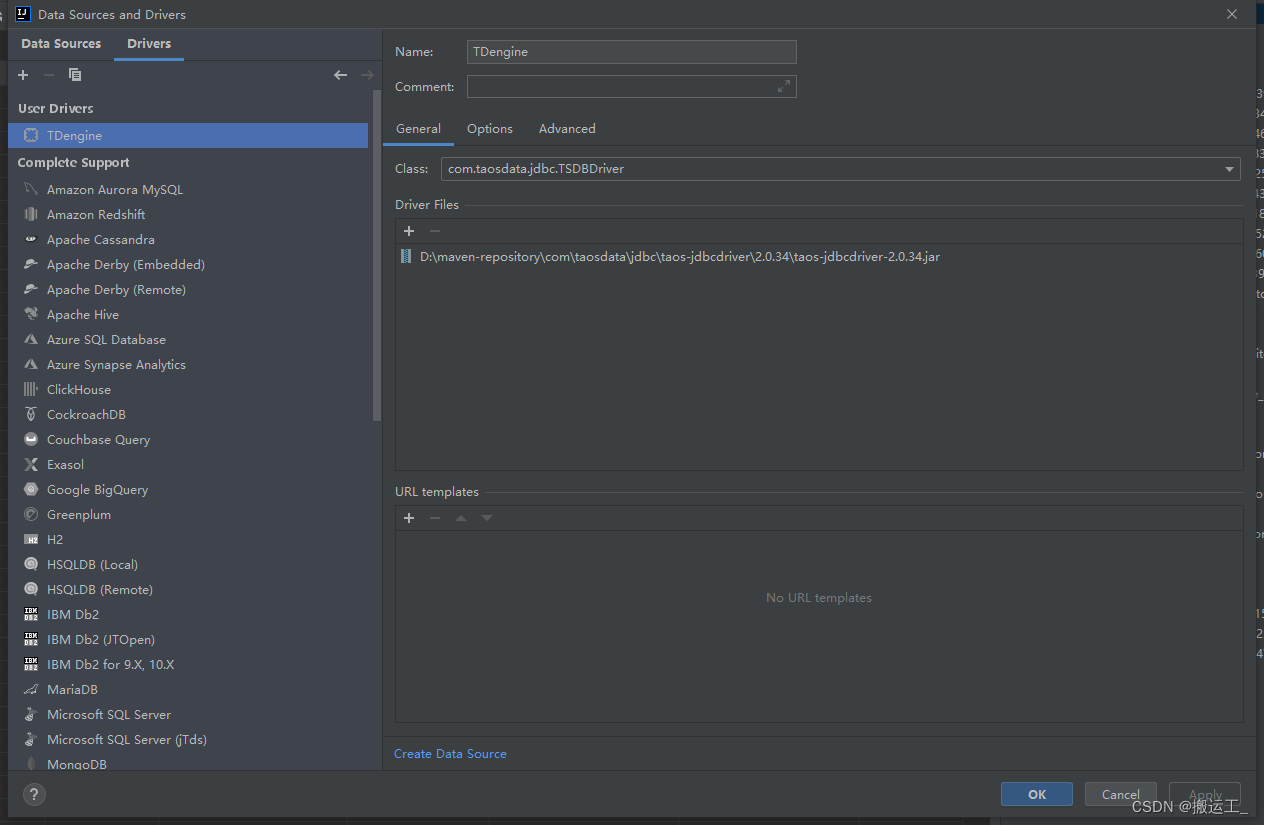Click the remove driver file minus icon
Screen dimensions: 1264x825
click(435, 231)
